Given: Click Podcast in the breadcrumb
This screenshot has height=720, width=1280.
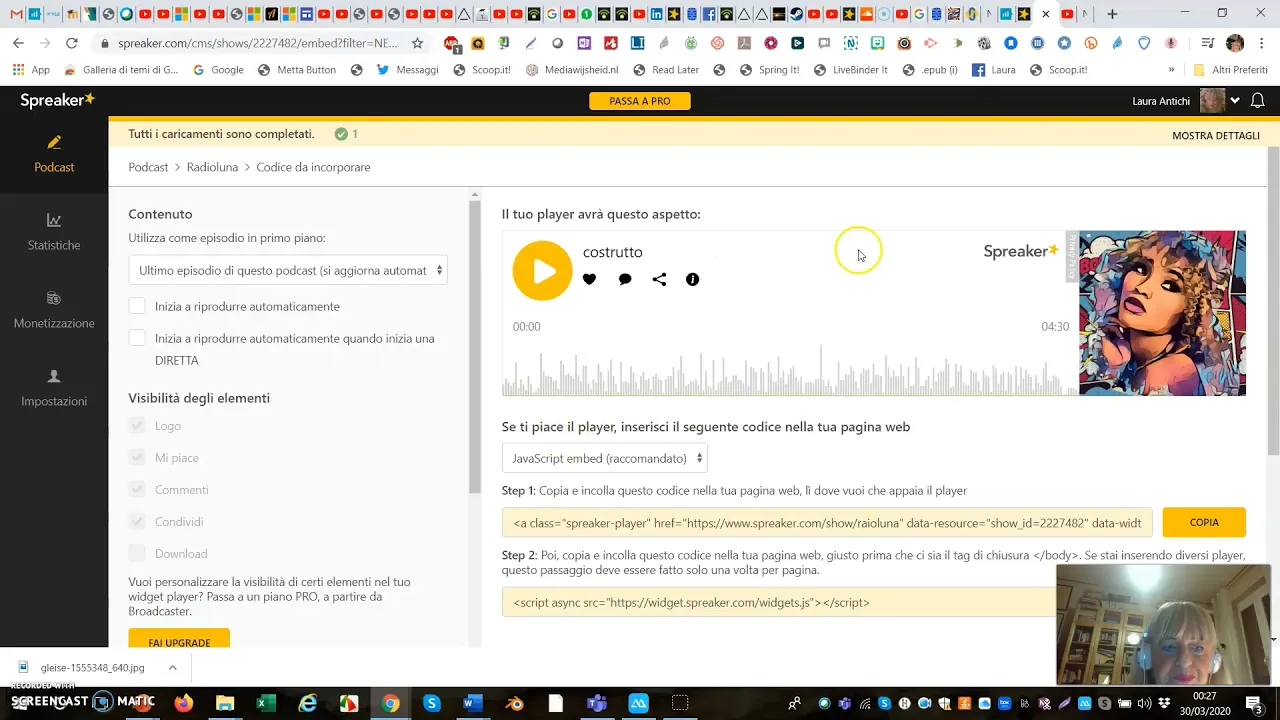Looking at the screenshot, I should [148, 167].
